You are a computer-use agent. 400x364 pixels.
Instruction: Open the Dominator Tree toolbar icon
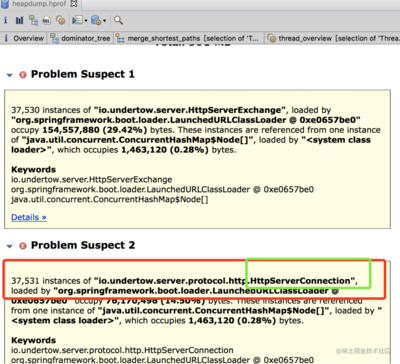coord(33,21)
